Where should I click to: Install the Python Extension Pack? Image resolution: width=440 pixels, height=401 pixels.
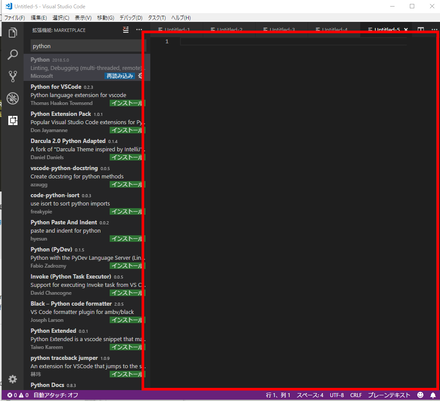click(x=127, y=130)
